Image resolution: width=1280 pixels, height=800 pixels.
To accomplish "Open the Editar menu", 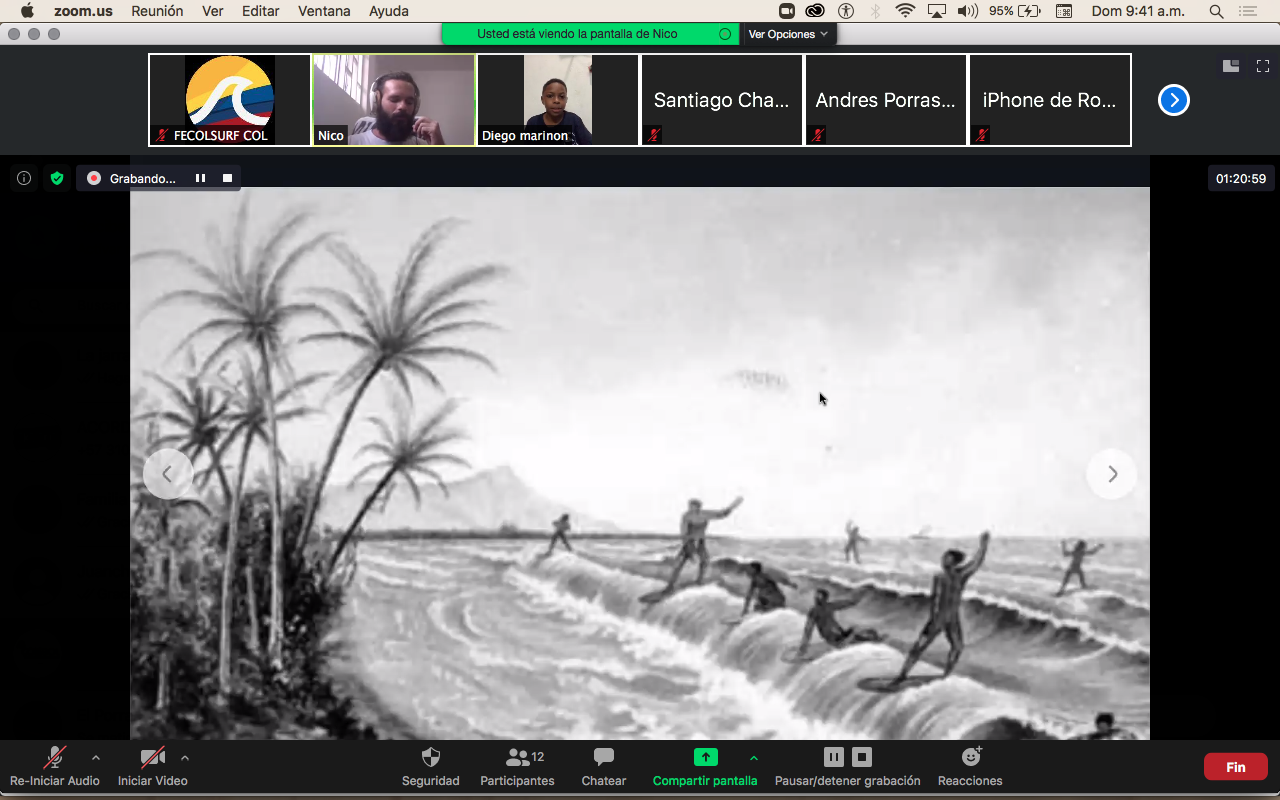I will point(261,11).
